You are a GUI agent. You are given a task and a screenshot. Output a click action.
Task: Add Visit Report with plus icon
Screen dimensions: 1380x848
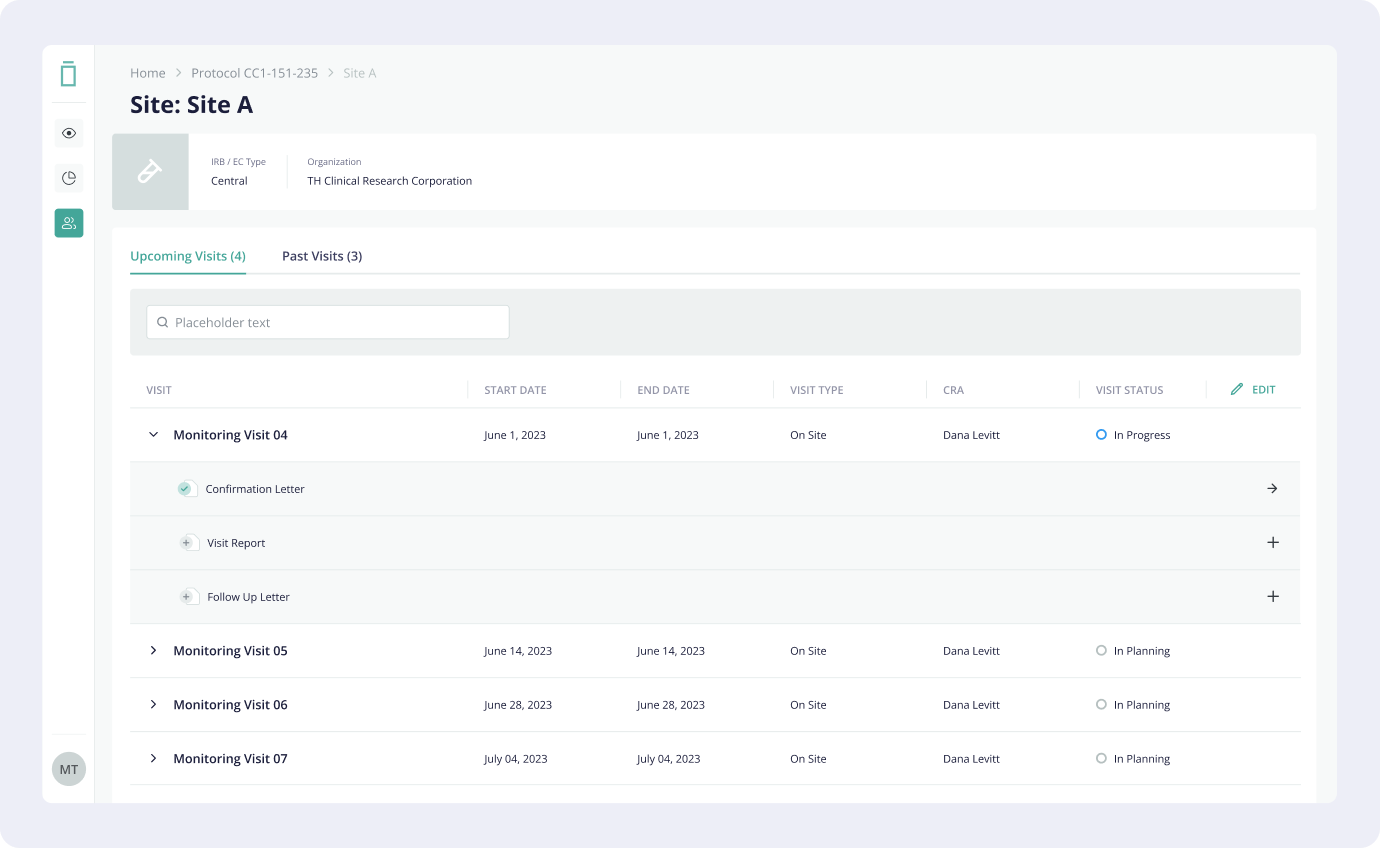[x=1272, y=543]
